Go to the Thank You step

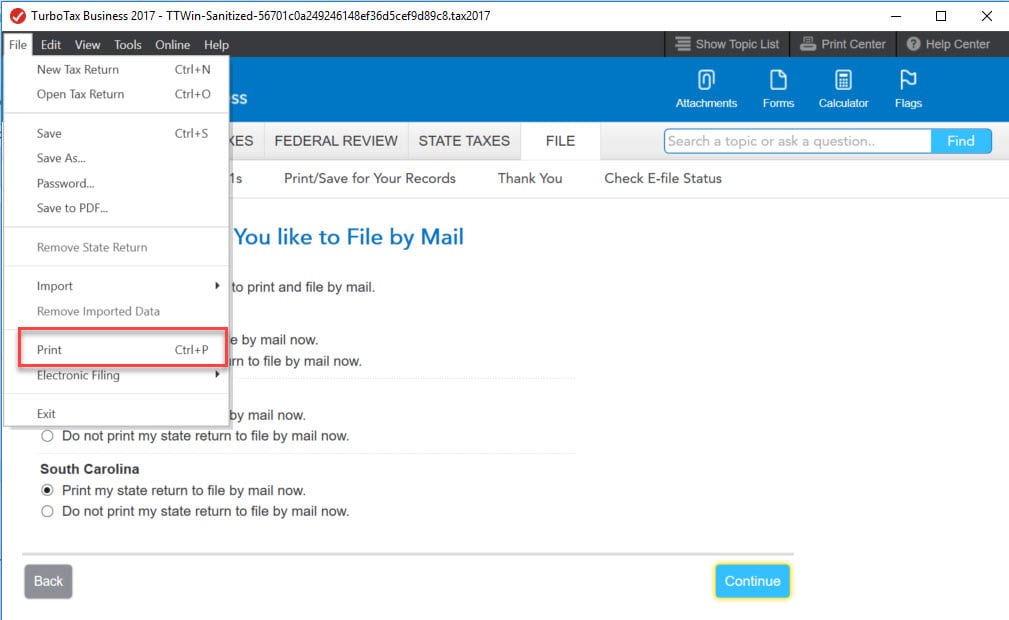[x=530, y=178]
